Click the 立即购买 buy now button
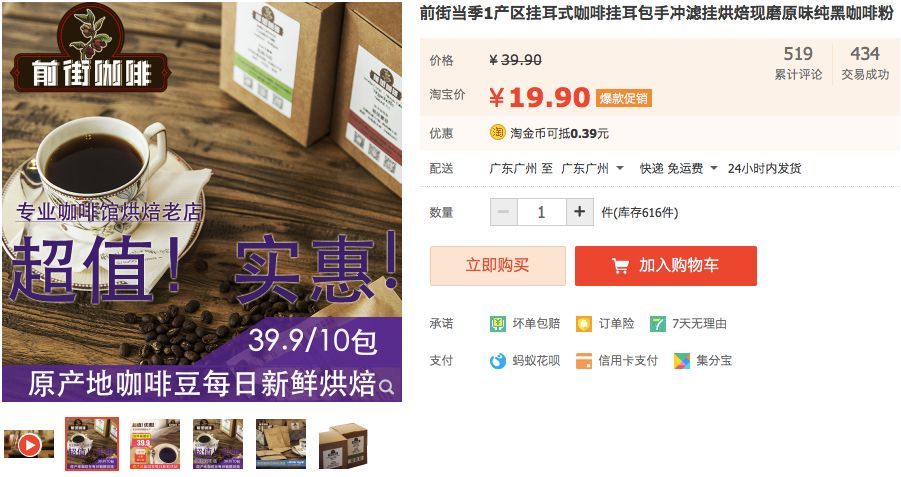This screenshot has width=901, height=477. click(x=498, y=266)
